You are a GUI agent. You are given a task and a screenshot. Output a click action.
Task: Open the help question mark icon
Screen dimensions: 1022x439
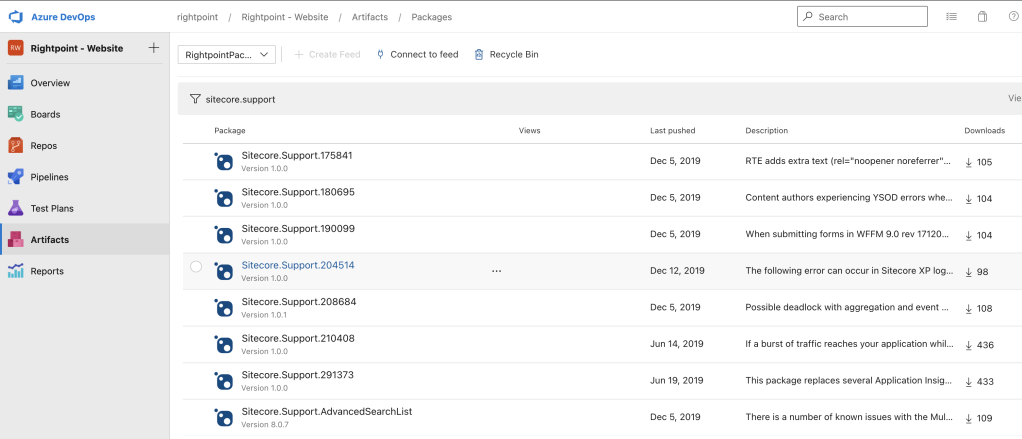pos(1014,17)
